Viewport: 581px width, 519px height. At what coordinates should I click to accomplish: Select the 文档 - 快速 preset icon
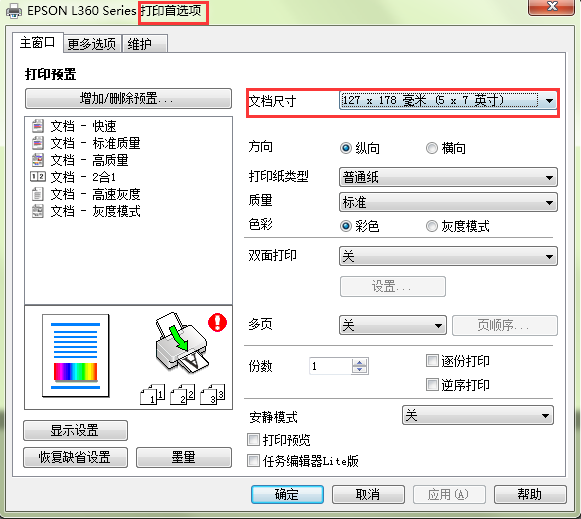click(37, 126)
